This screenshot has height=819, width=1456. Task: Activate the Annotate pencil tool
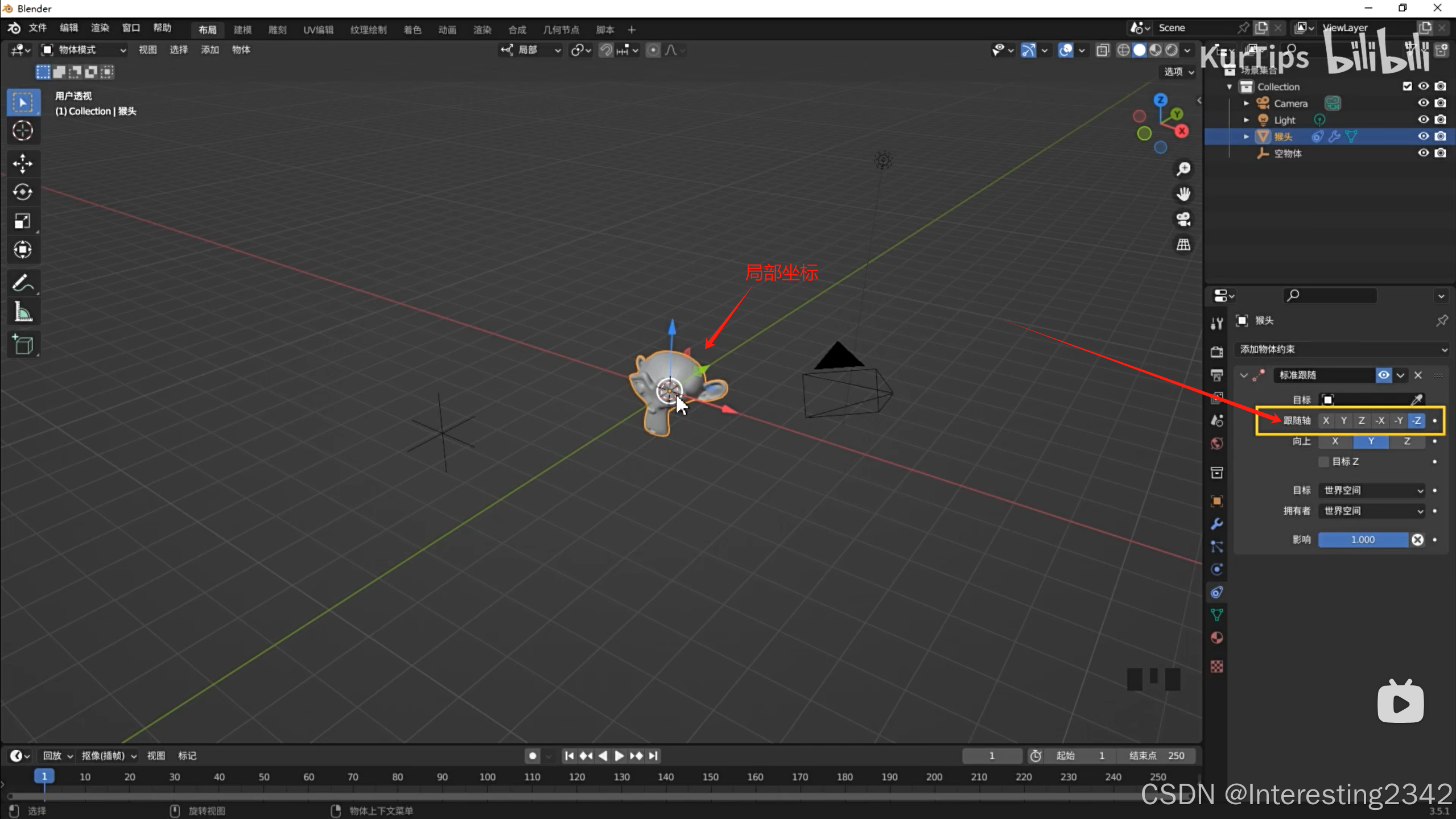coord(23,283)
